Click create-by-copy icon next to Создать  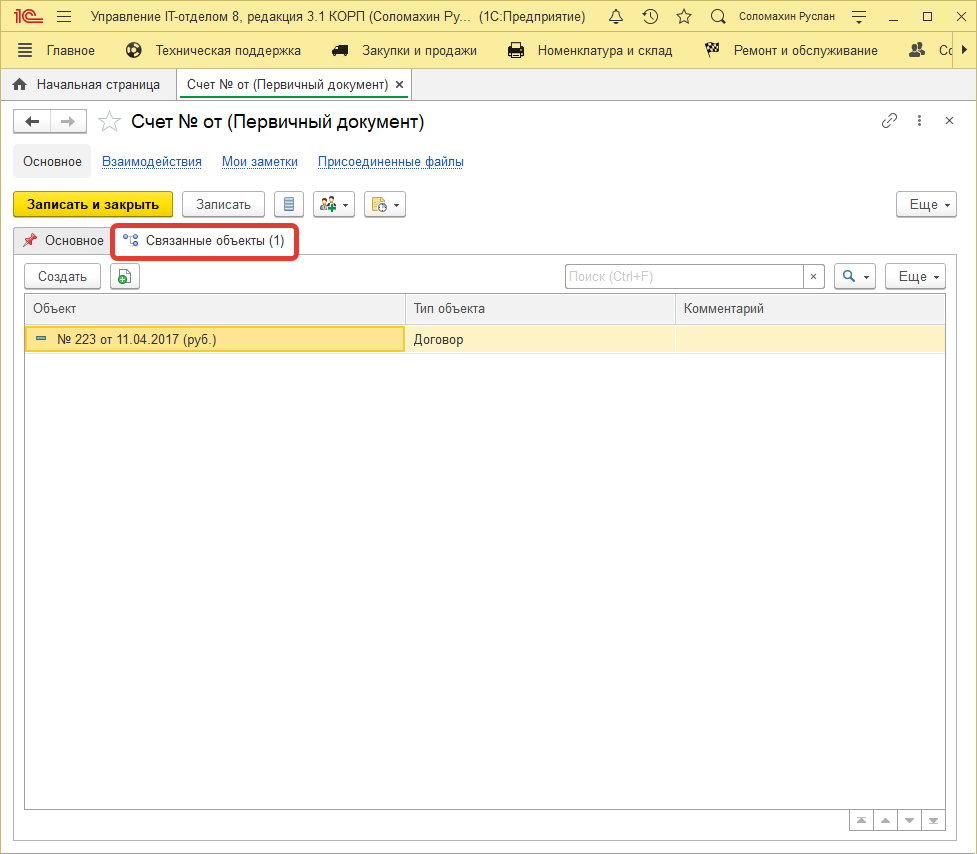point(125,277)
